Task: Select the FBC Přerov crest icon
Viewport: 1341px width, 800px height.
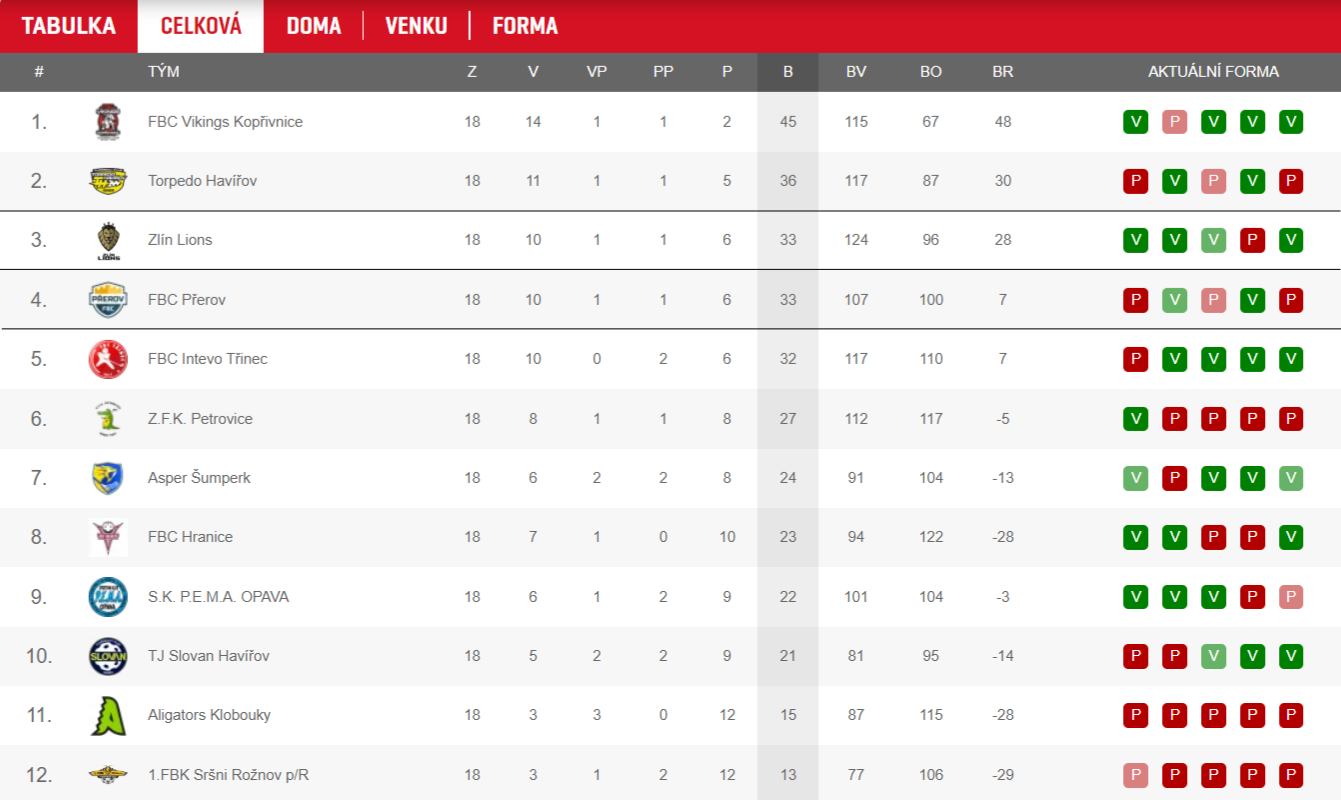Action: 107,300
